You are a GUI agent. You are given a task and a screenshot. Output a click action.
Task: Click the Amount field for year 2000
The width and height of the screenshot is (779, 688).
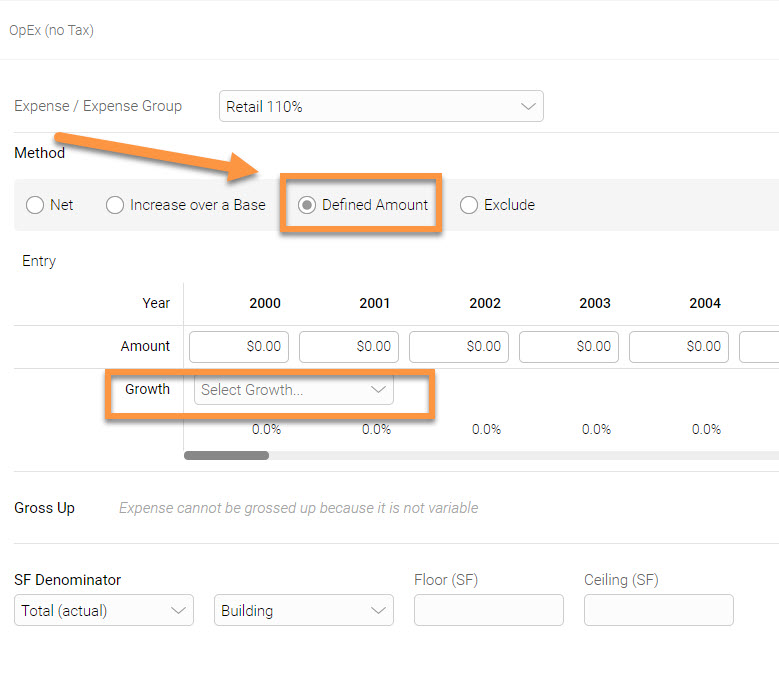click(x=238, y=346)
